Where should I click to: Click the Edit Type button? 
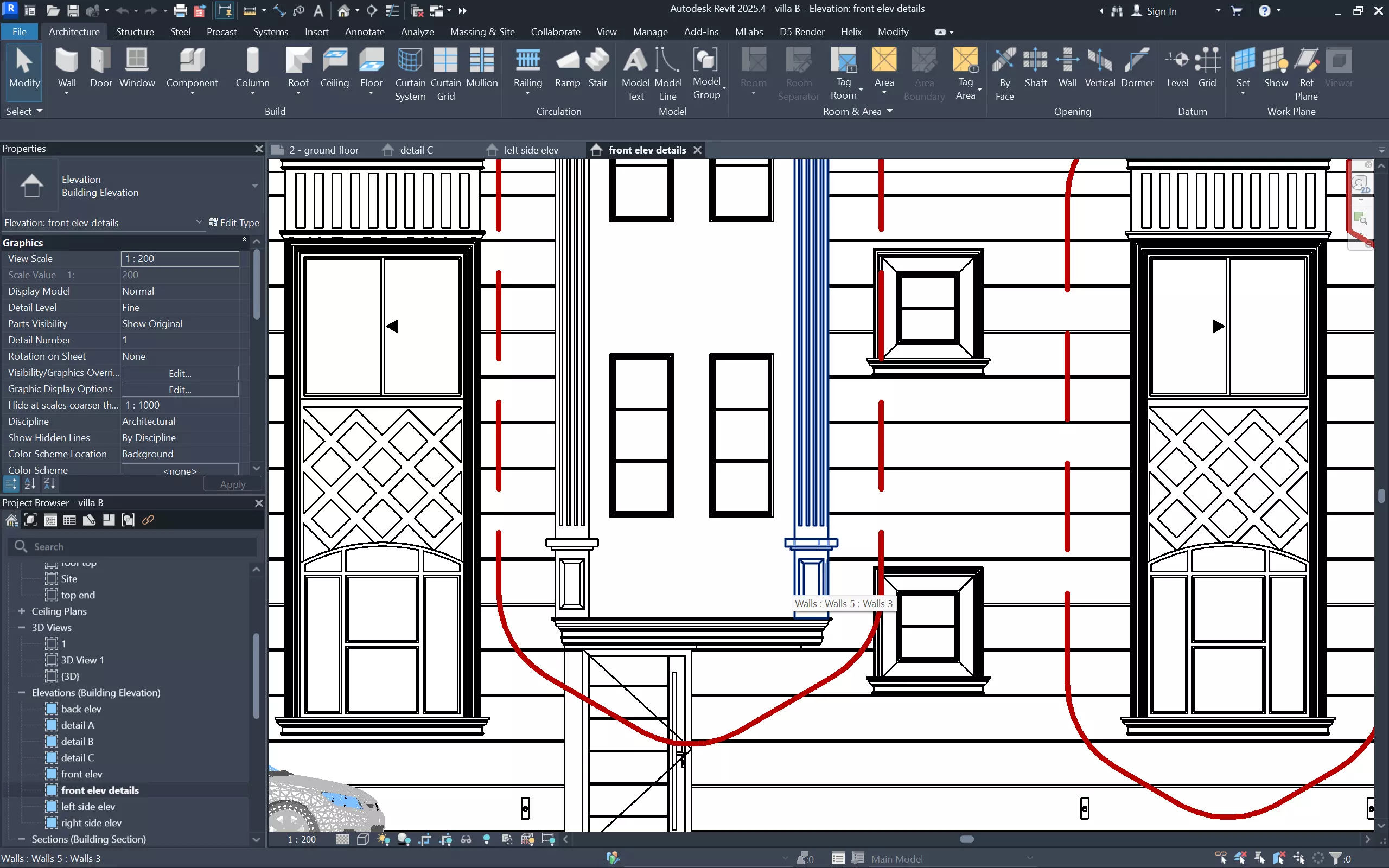click(x=234, y=222)
